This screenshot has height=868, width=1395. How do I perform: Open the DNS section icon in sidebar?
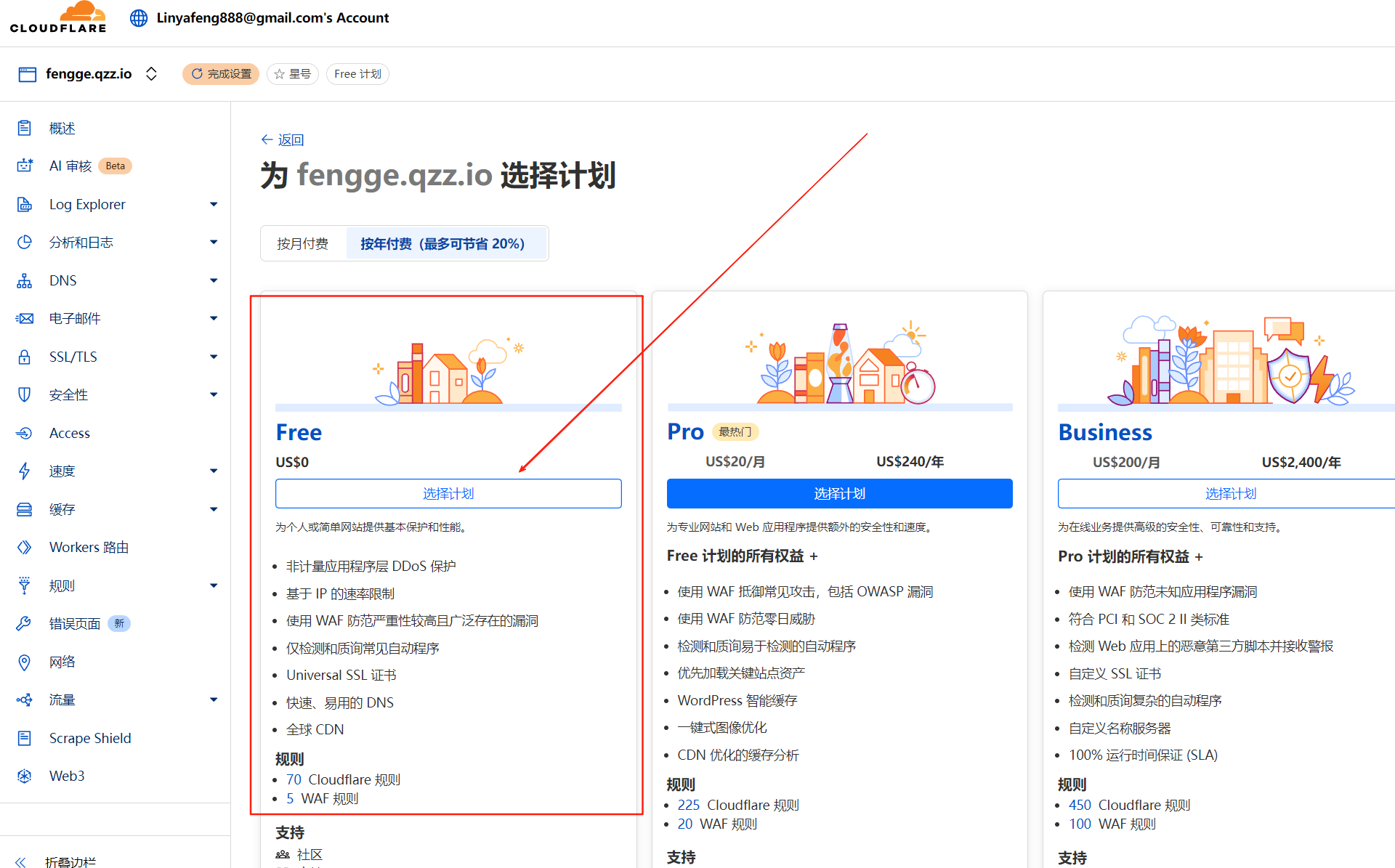click(25, 280)
